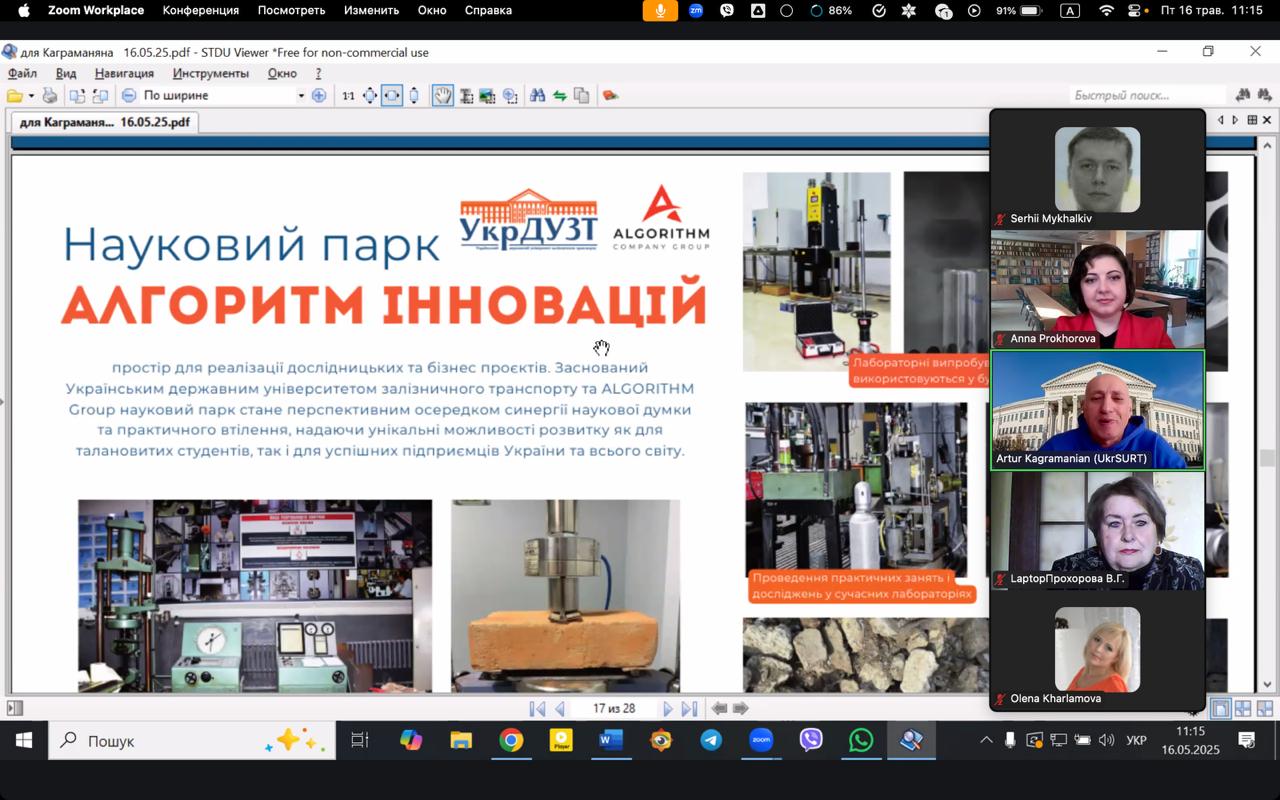1280x800 pixels.
Task: Navigate forward in view history
Action: tap(741, 708)
